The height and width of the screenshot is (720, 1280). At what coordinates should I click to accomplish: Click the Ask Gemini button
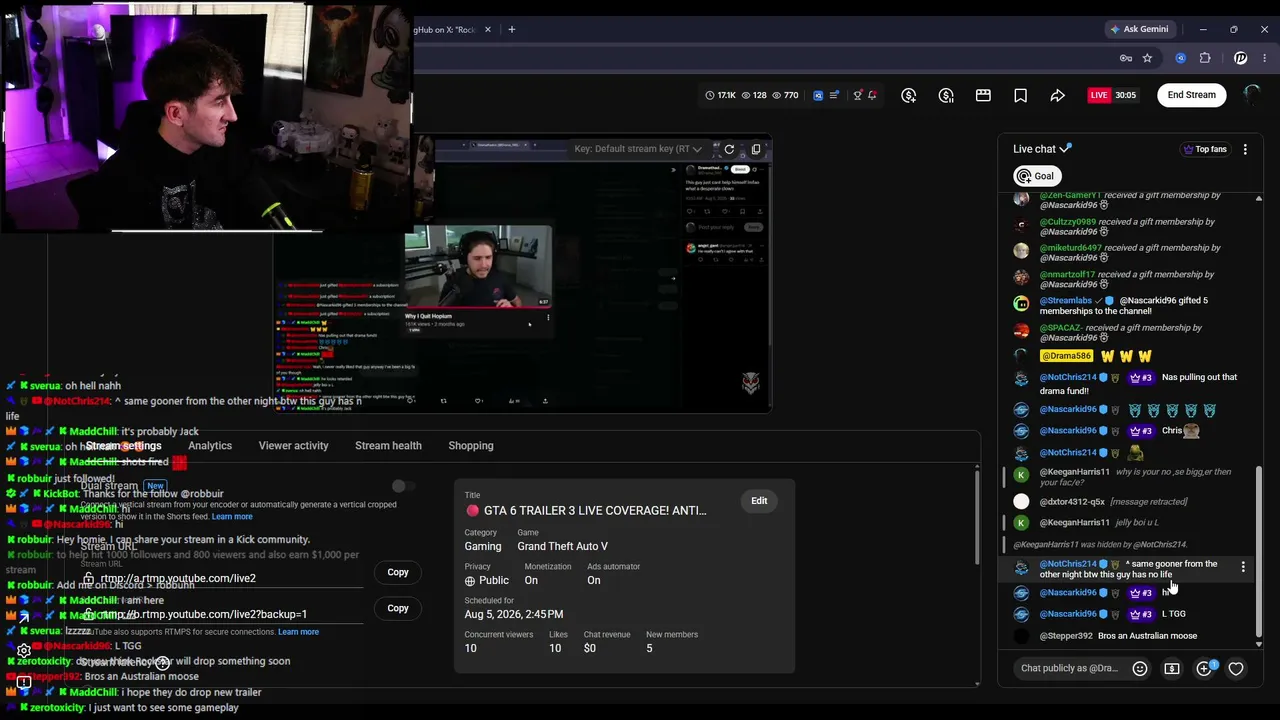(x=1139, y=29)
